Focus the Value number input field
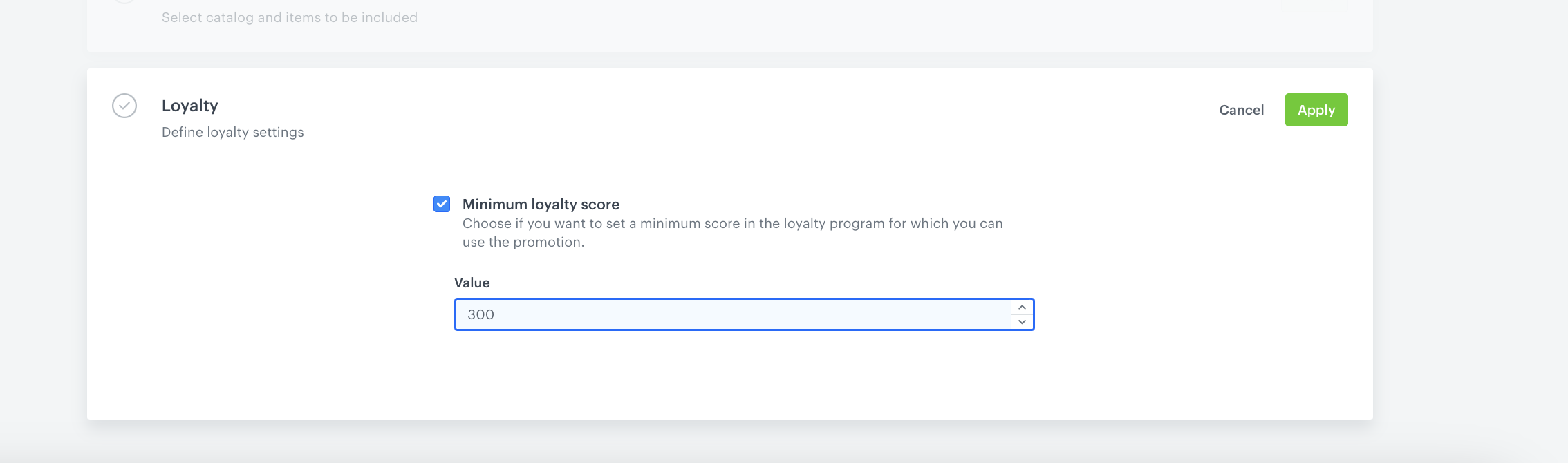Viewport: 1568px width, 463px height. click(733, 314)
